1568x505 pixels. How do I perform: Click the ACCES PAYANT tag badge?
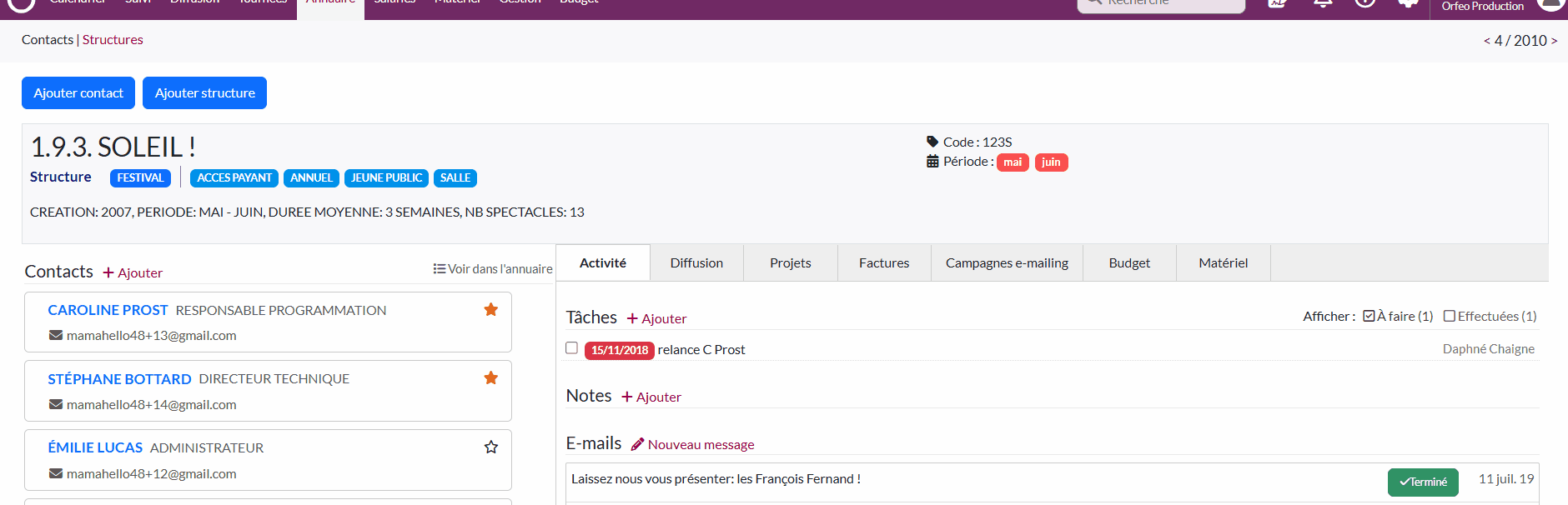pos(234,177)
